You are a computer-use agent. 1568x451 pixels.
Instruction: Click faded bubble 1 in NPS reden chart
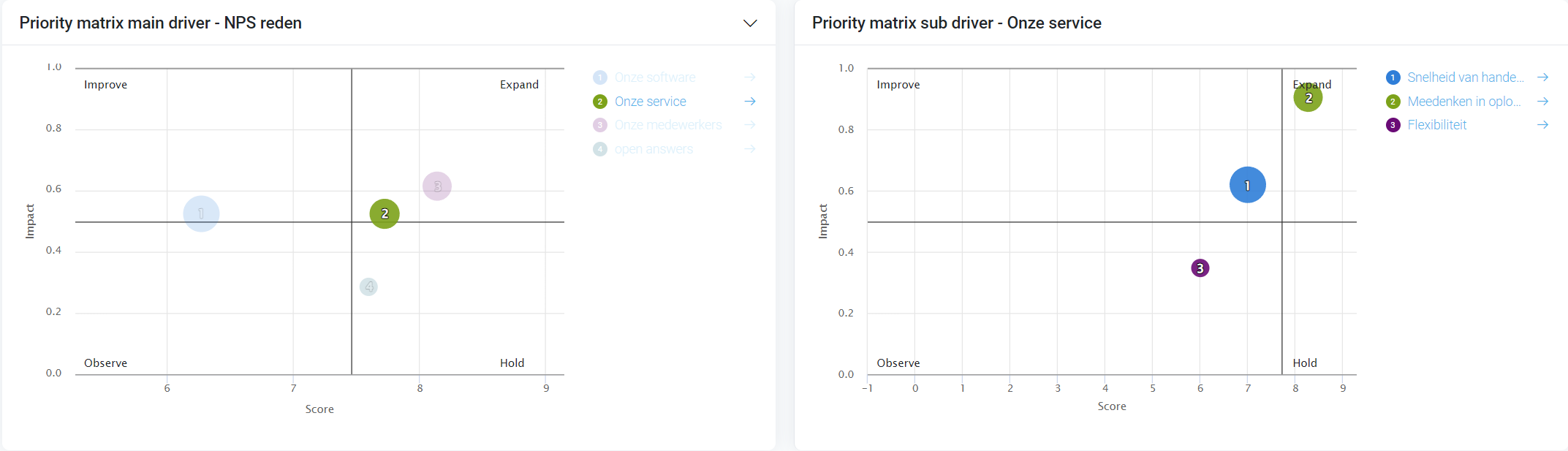201,214
